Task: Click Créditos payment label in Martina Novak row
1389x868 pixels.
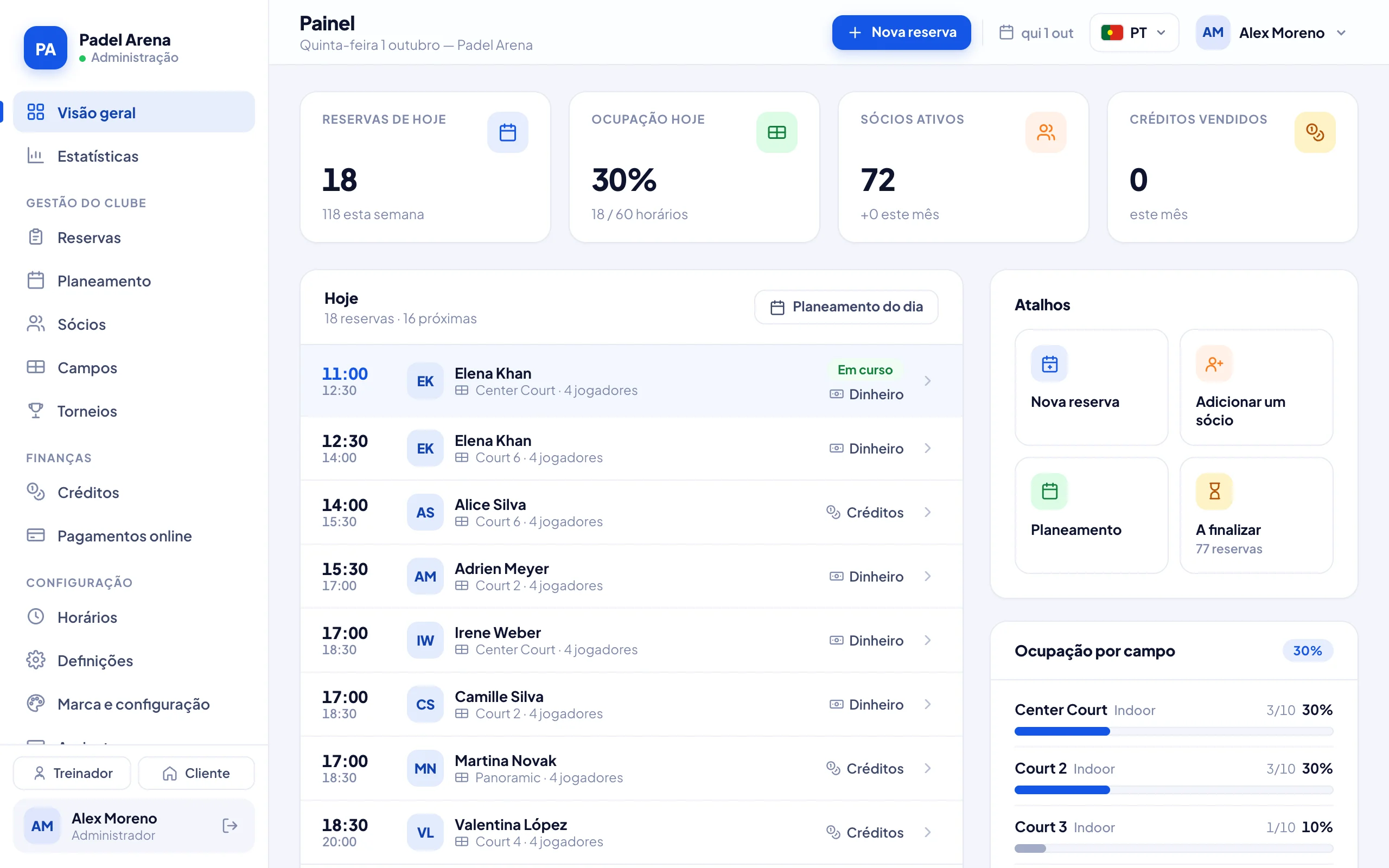Action: click(864, 768)
